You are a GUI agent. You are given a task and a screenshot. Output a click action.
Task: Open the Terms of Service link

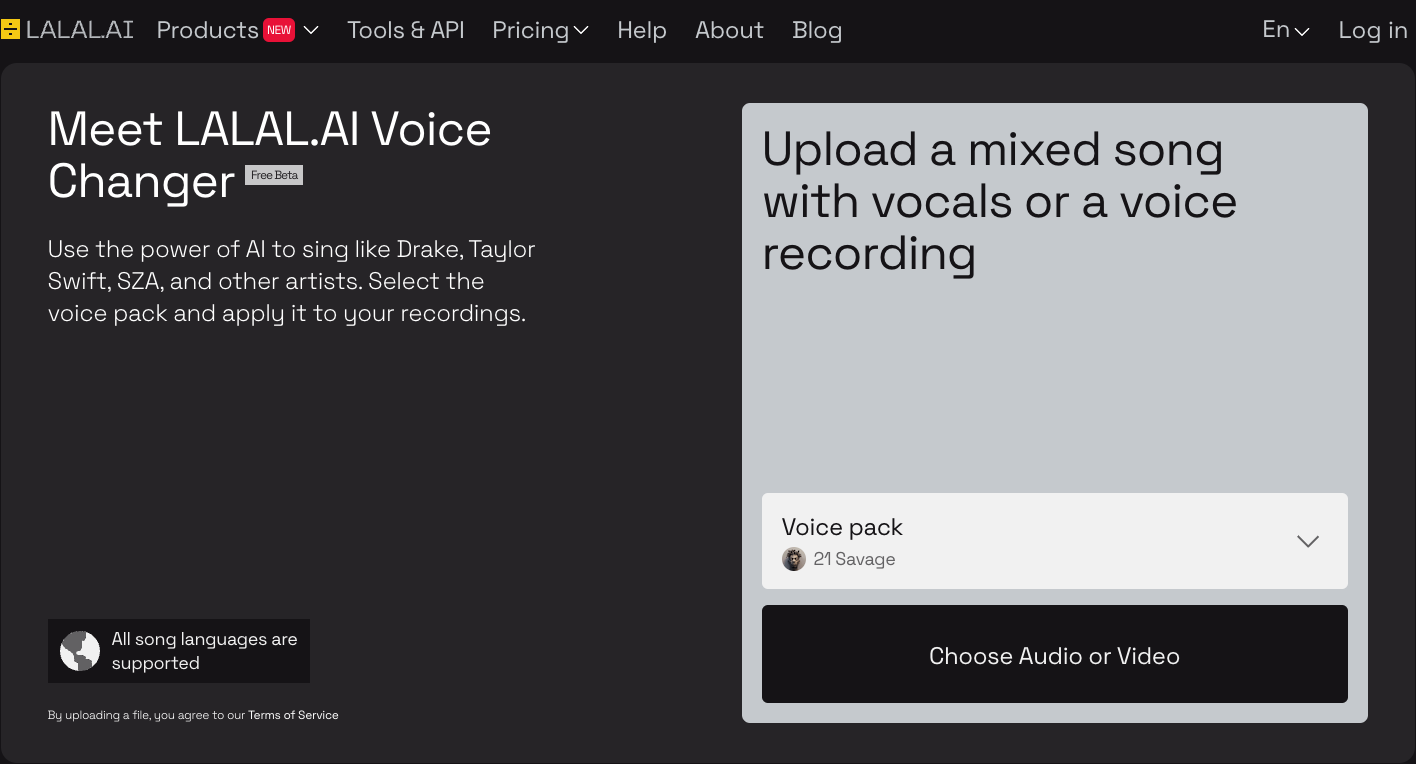click(293, 715)
